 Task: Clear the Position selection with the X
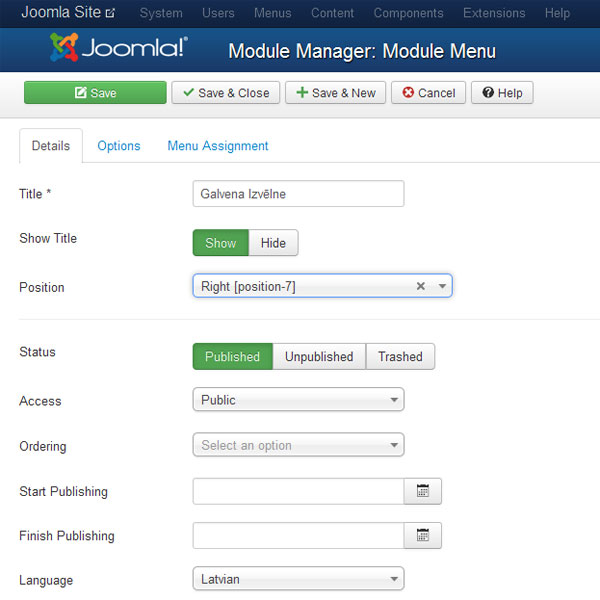click(x=421, y=286)
